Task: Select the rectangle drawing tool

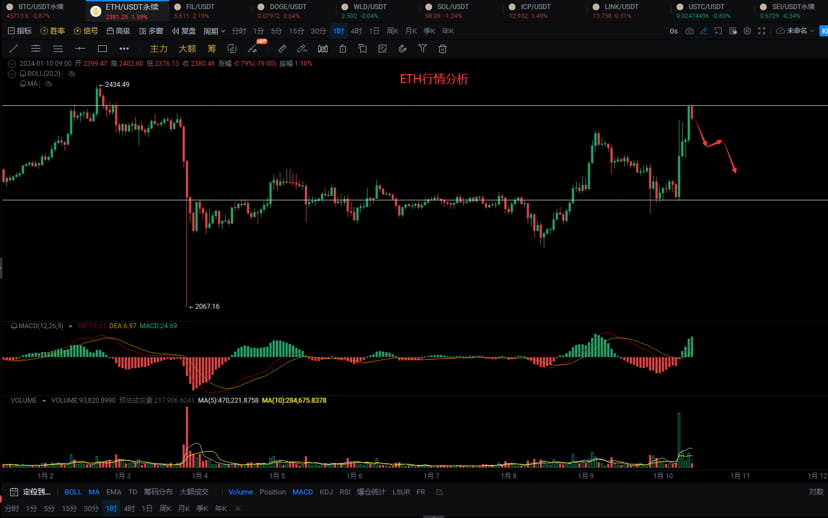Action: coord(102,49)
